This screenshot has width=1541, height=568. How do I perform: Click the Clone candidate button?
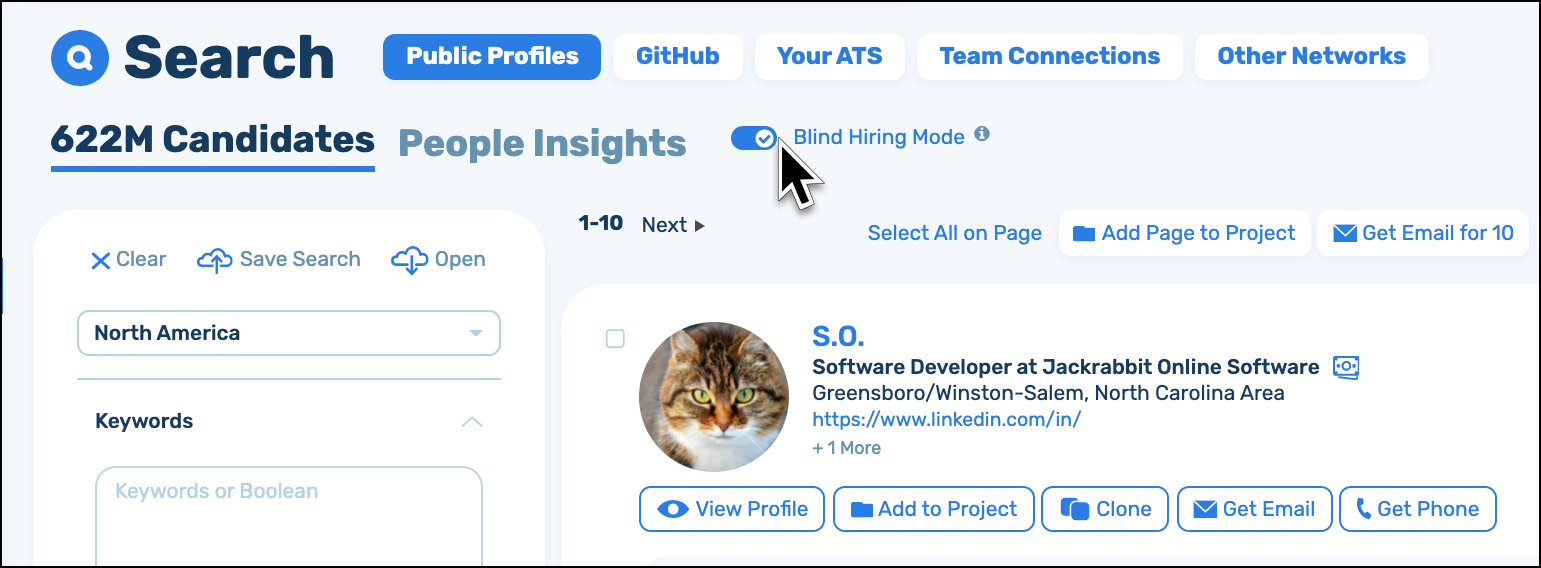(x=1105, y=509)
